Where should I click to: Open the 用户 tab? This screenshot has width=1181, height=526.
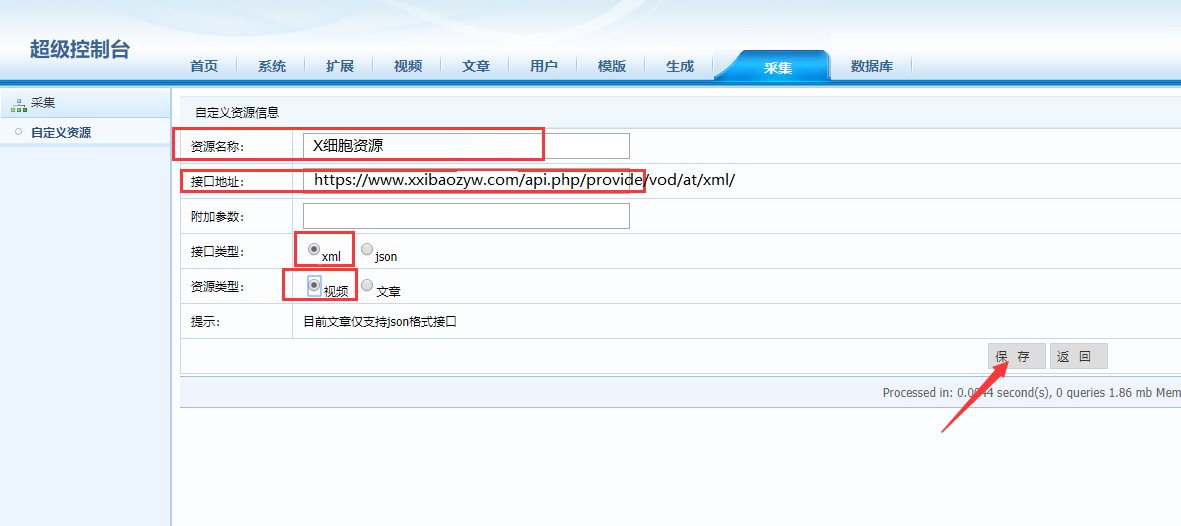pyautogui.click(x=544, y=66)
